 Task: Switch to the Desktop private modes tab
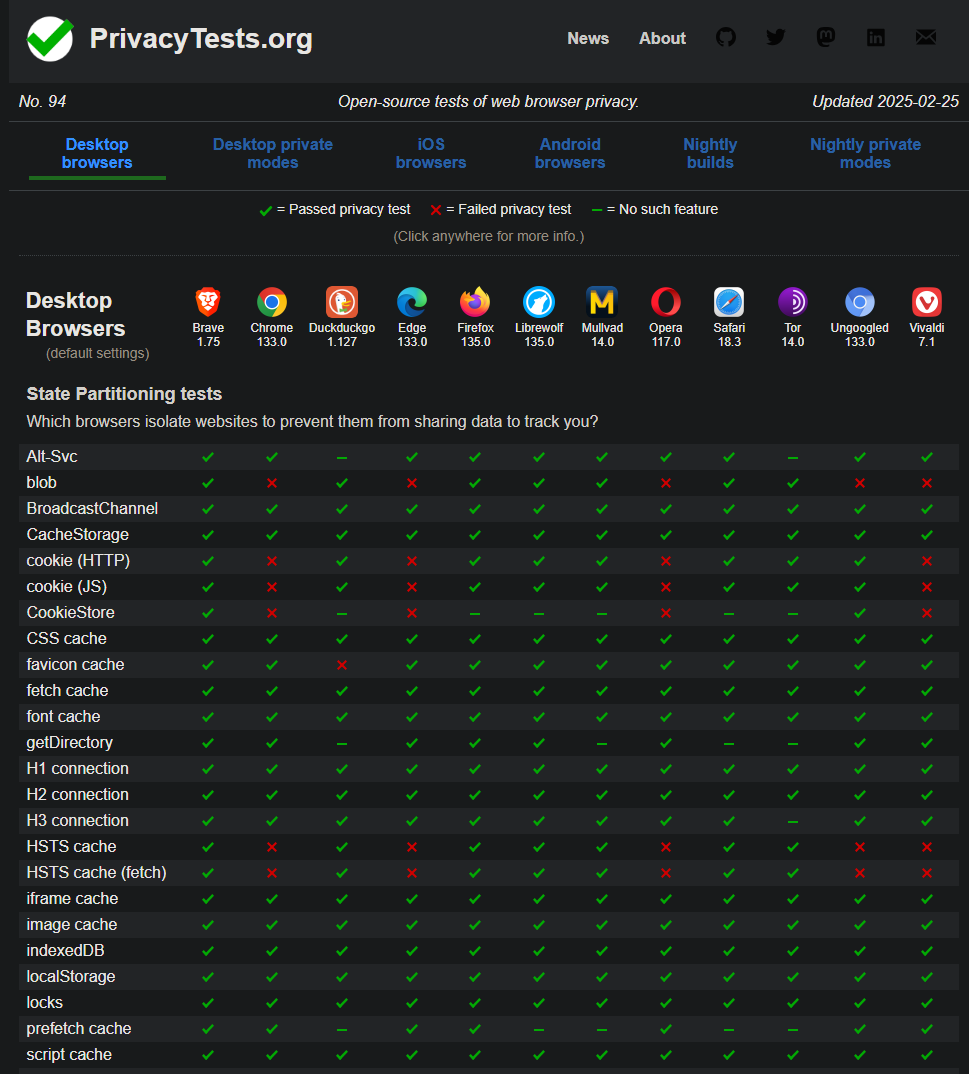point(272,153)
